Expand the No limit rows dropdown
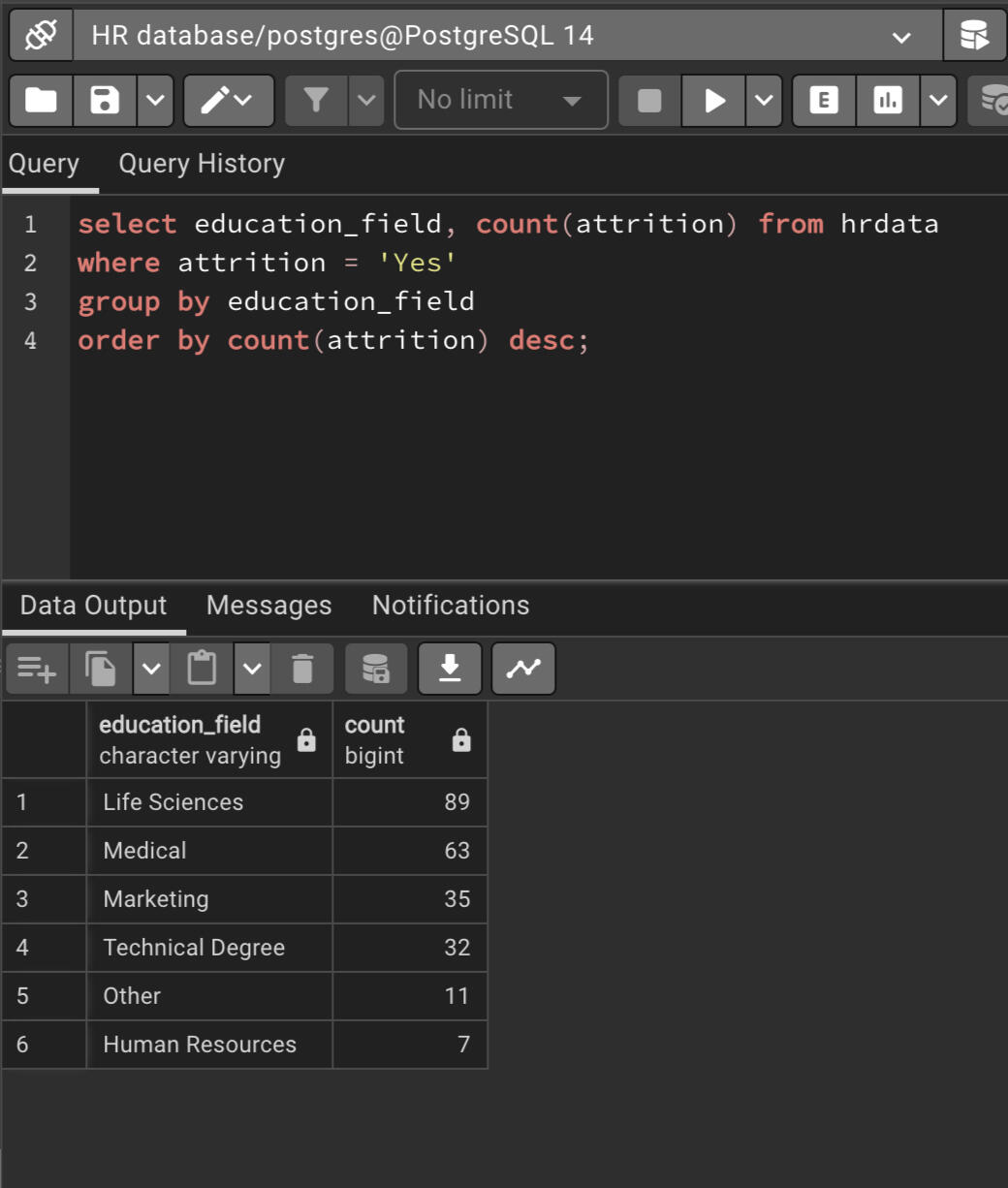 click(500, 100)
